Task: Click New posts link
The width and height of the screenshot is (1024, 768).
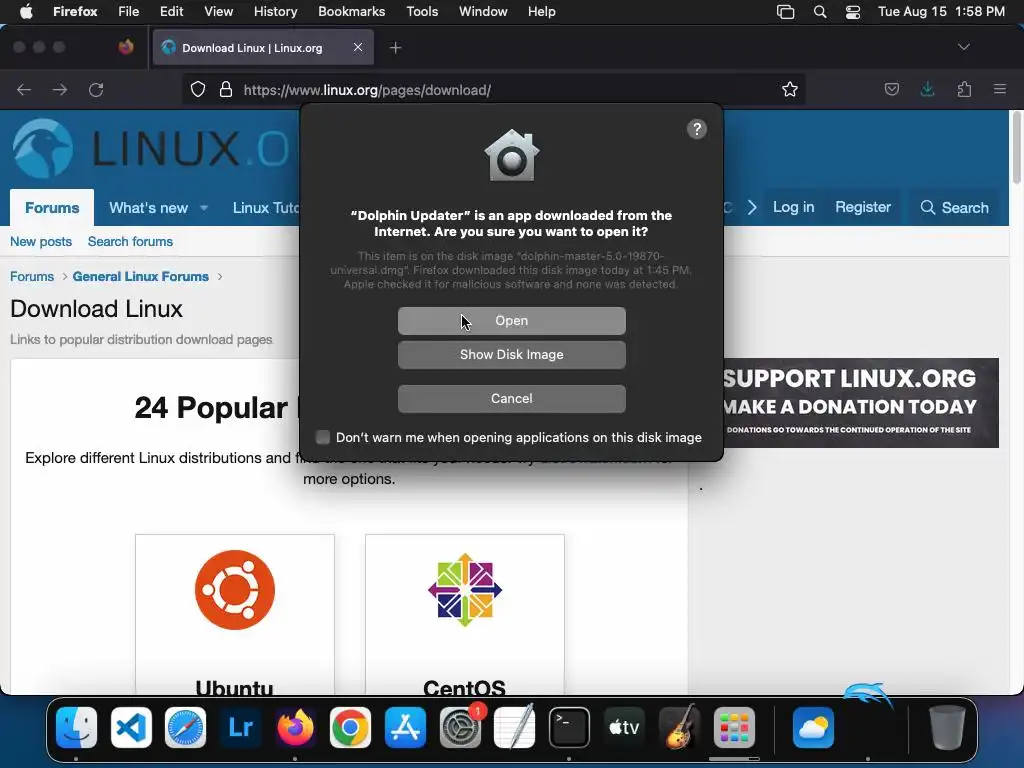Action: click(40, 242)
